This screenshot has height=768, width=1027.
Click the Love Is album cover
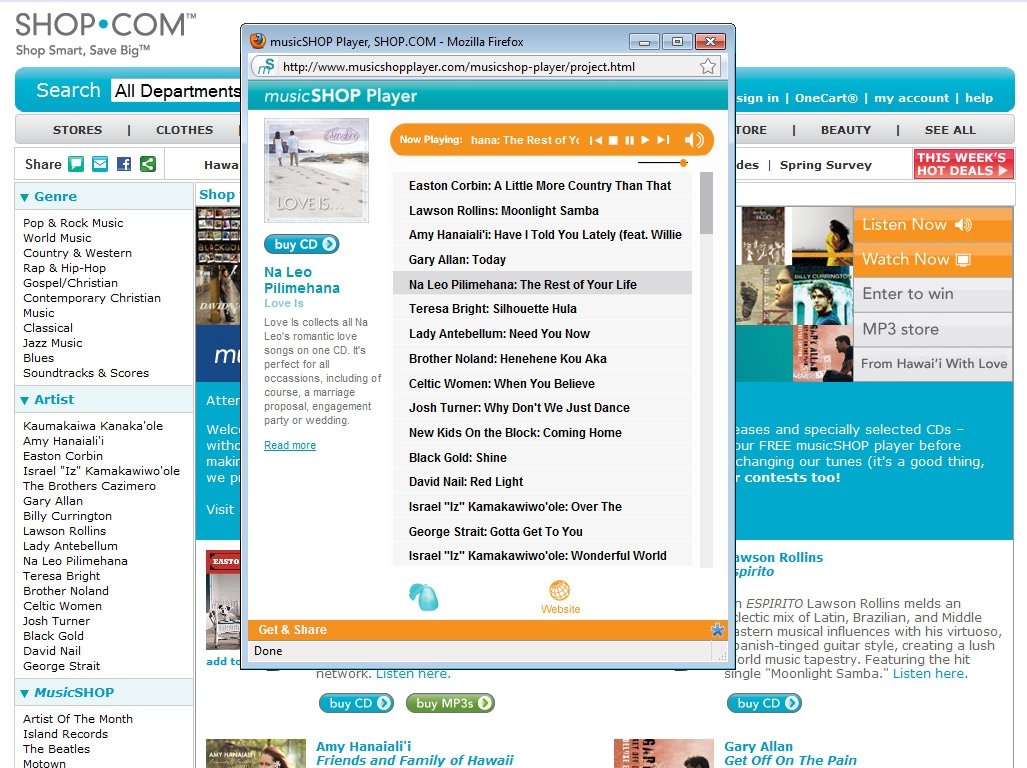click(x=316, y=170)
